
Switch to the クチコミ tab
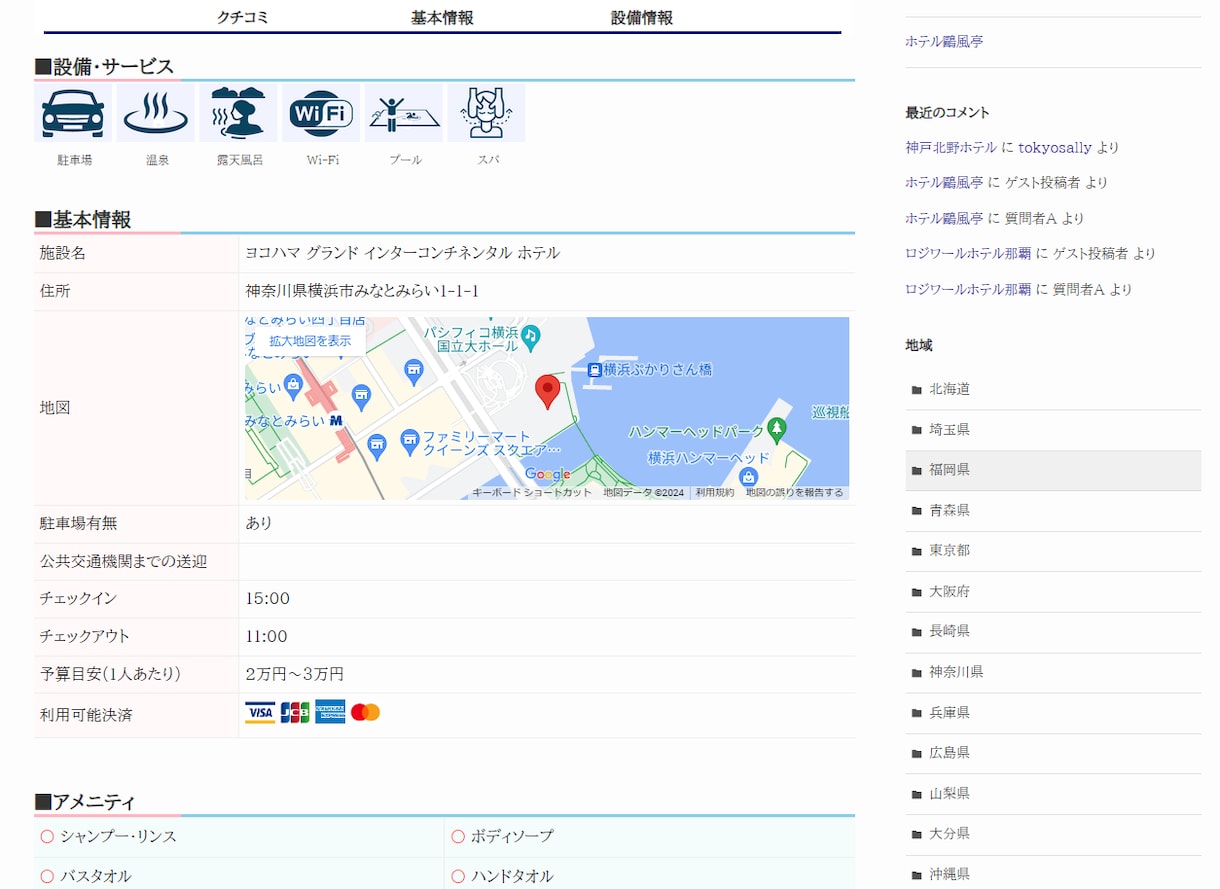(243, 17)
